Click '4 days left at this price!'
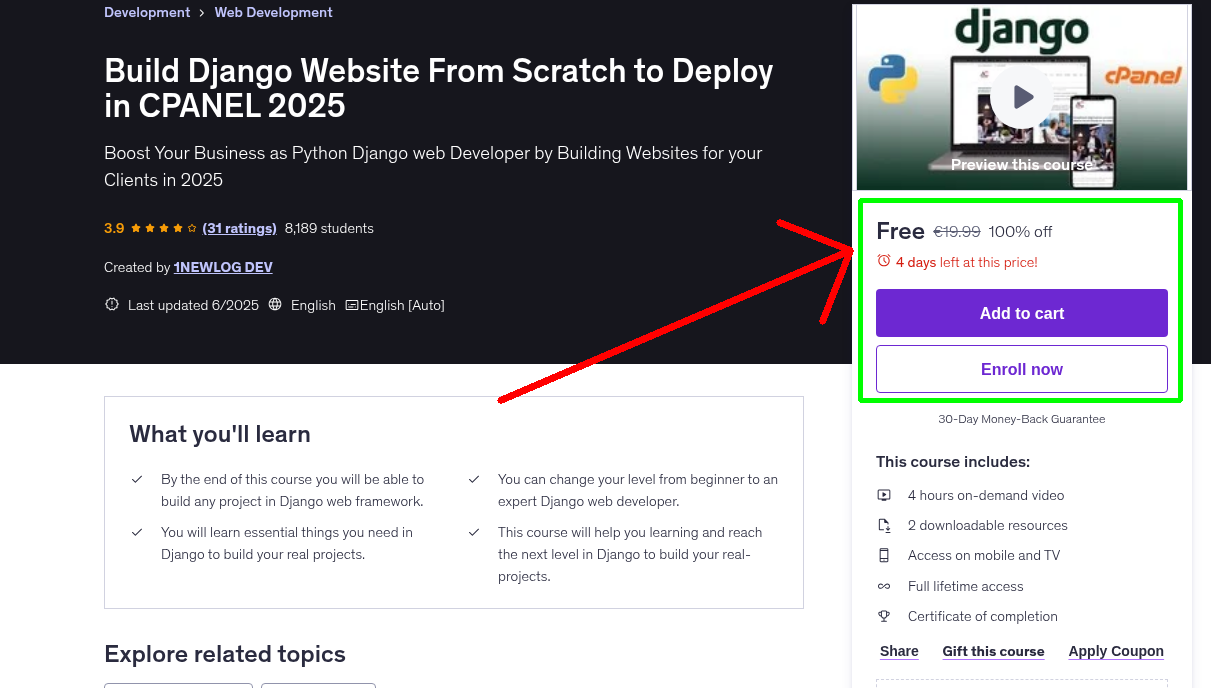1211x688 pixels. (967, 262)
